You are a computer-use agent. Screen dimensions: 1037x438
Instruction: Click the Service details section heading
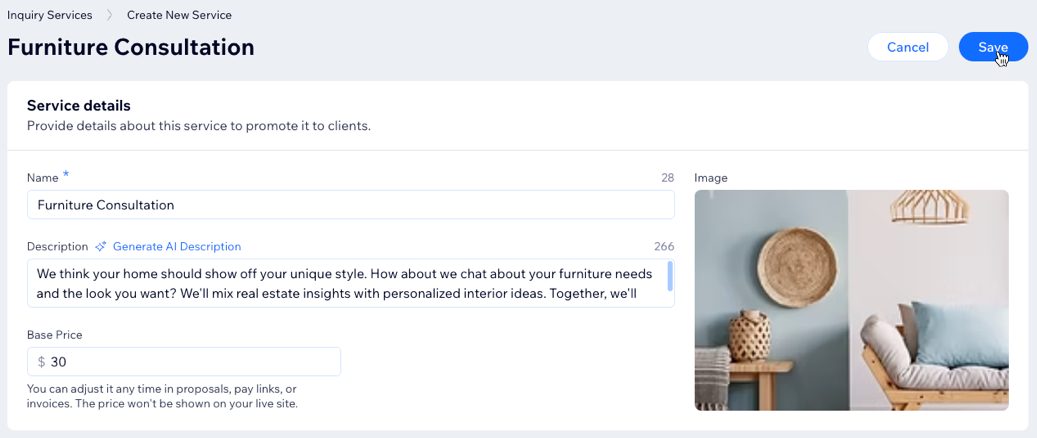[x=79, y=106]
